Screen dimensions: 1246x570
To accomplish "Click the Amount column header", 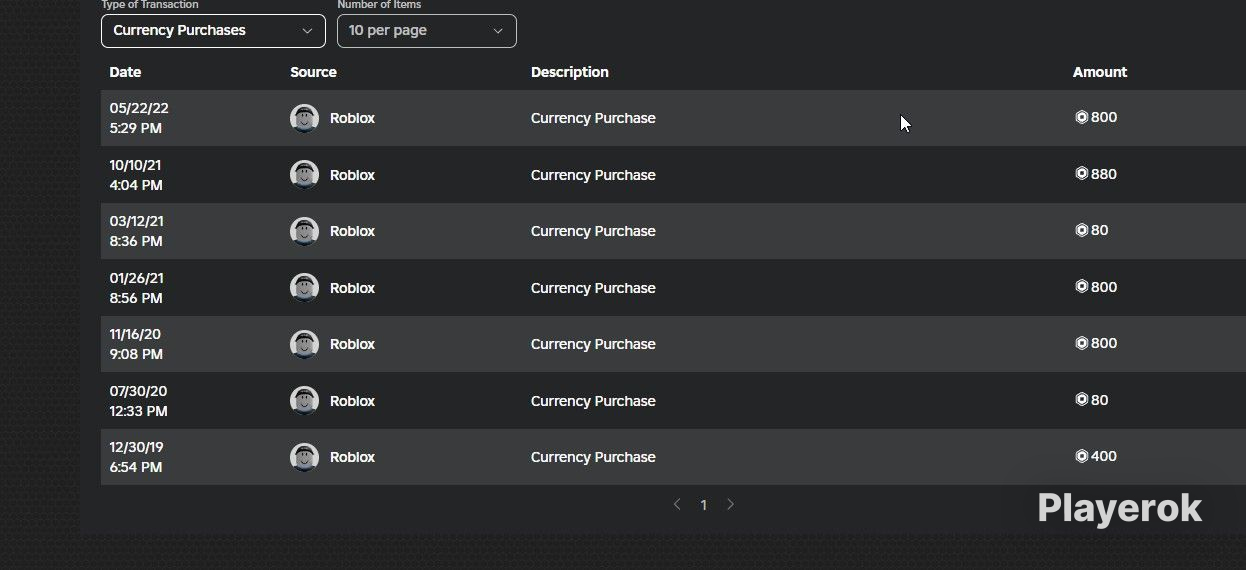I will coord(1100,72).
